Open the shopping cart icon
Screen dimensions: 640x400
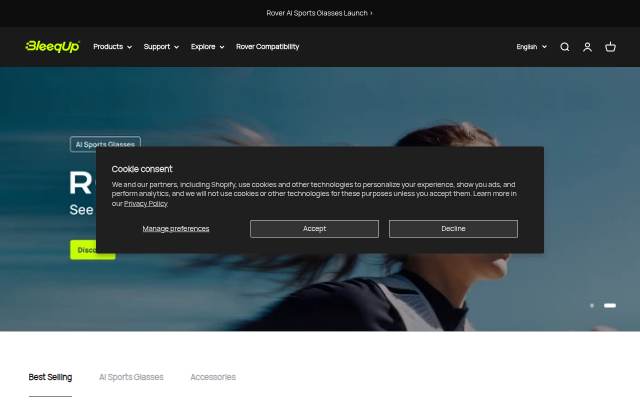(610, 47)
